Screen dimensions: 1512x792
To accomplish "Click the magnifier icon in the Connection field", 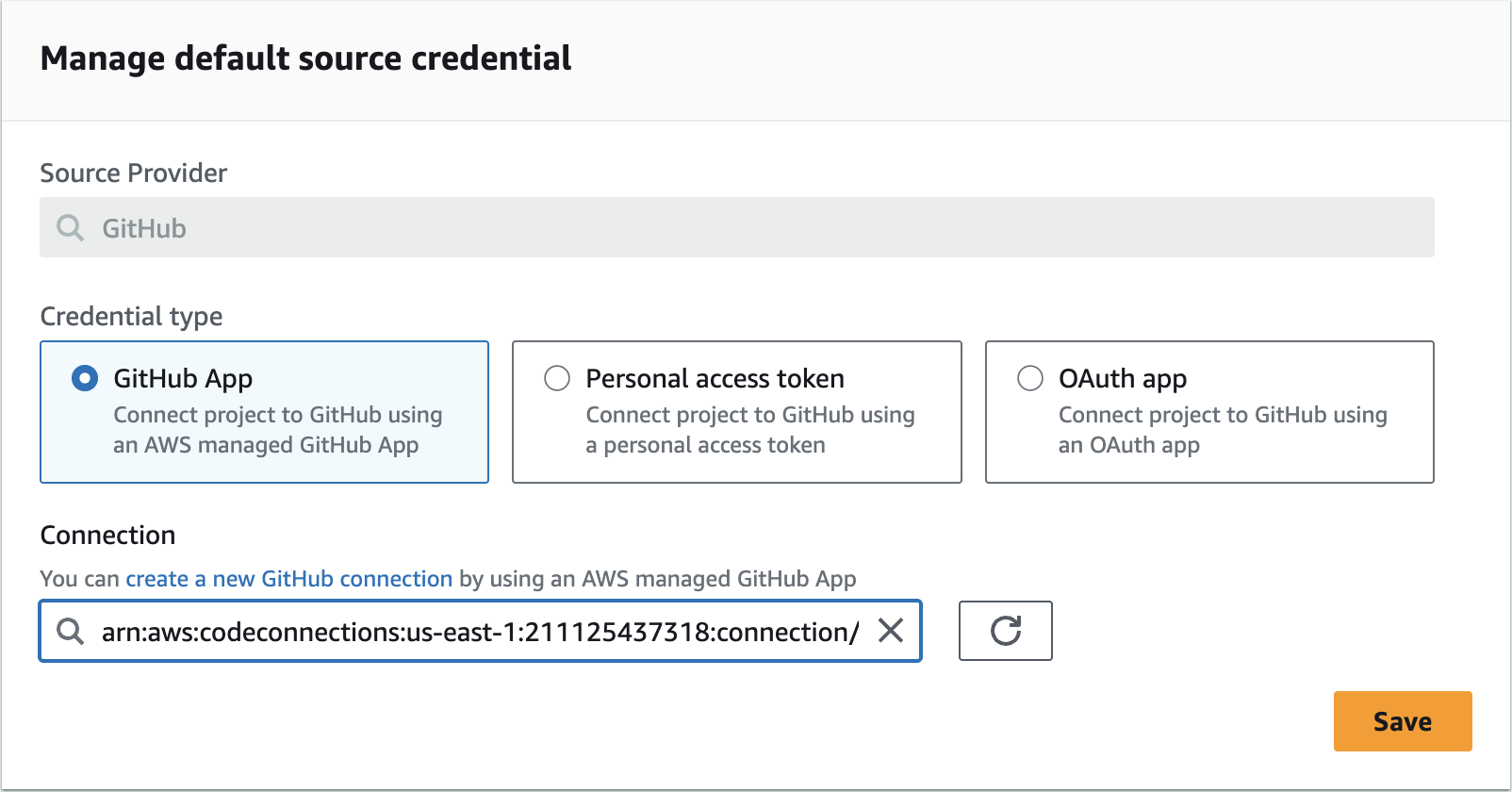I will 71,631.
